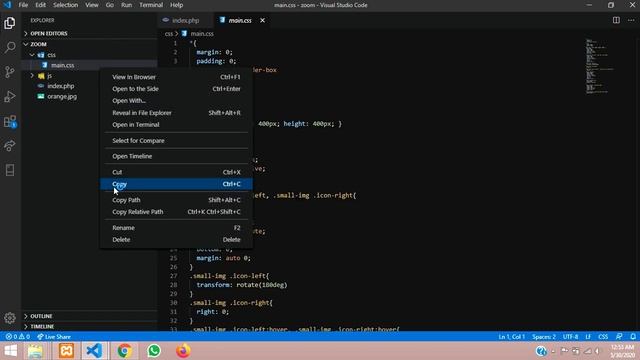
Task: Open XAMPP from the taskbar
Action: (x=66, y=351)
